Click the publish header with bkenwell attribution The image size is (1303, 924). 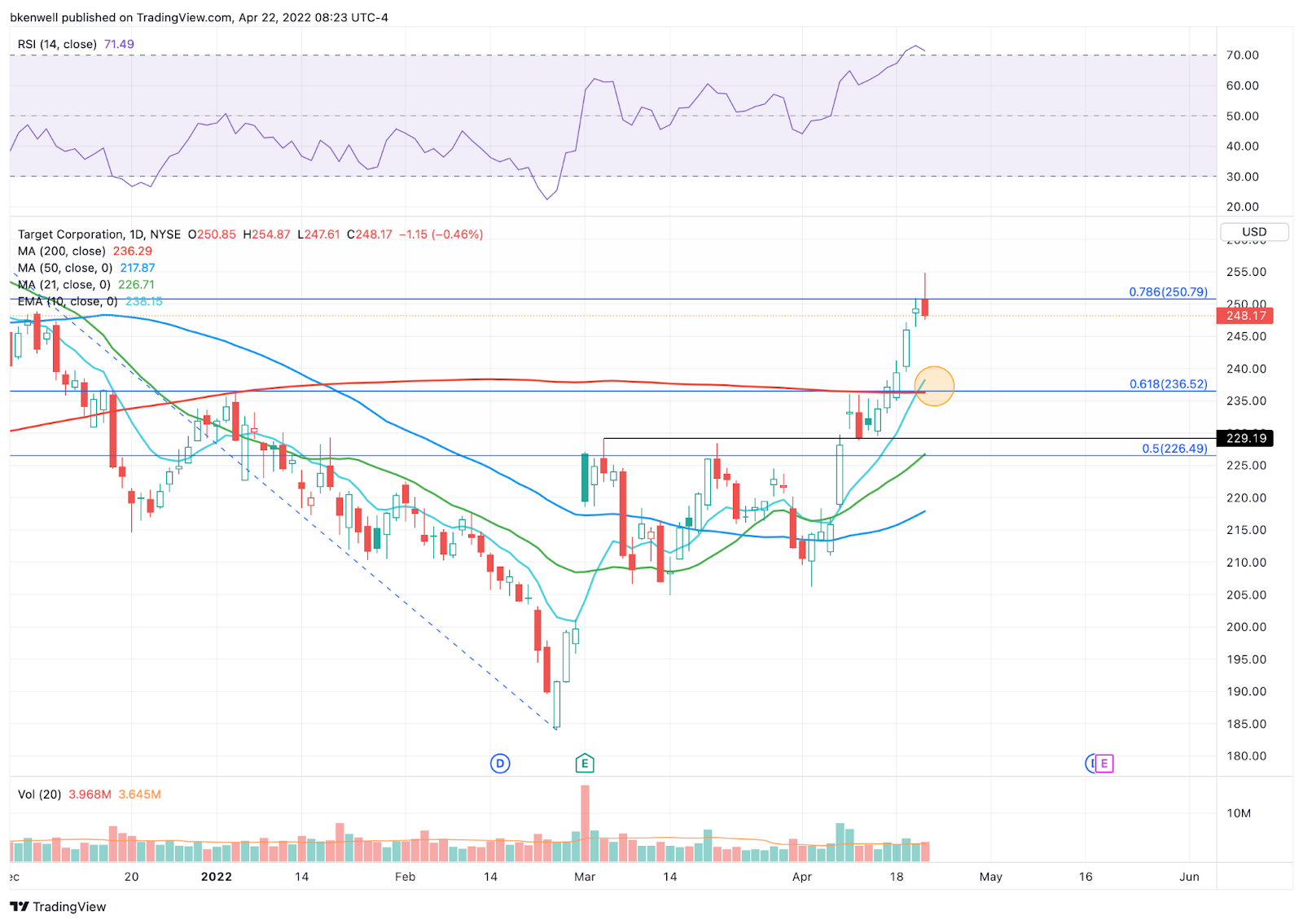199,17
